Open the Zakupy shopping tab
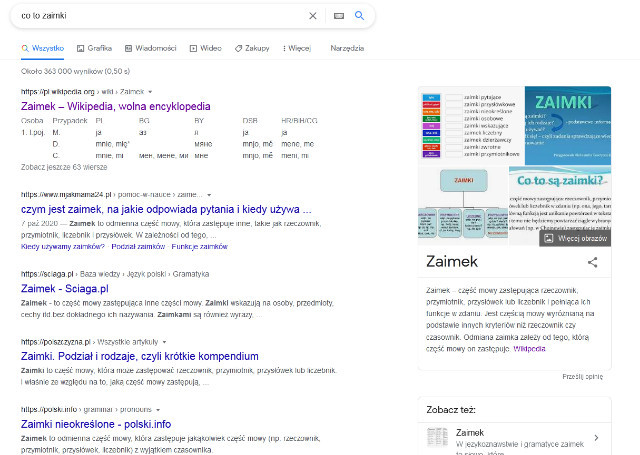Image resolution: width=640 pixels, height=455 pixels. pos(252,48)
